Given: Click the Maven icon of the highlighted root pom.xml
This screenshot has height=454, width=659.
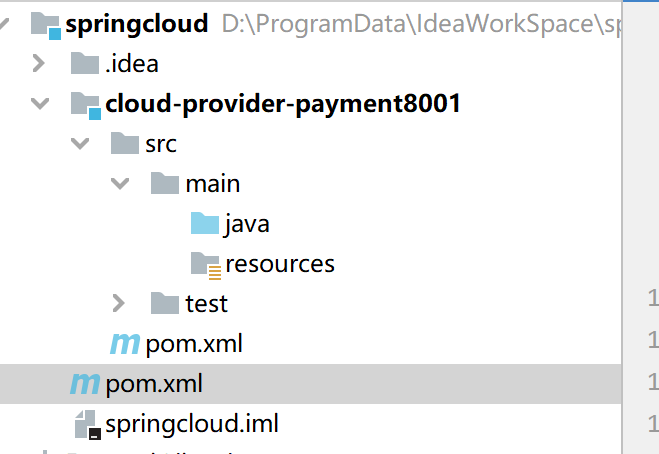Looking at the screenshot, I should pyautogui.click(x=85, y=384).
